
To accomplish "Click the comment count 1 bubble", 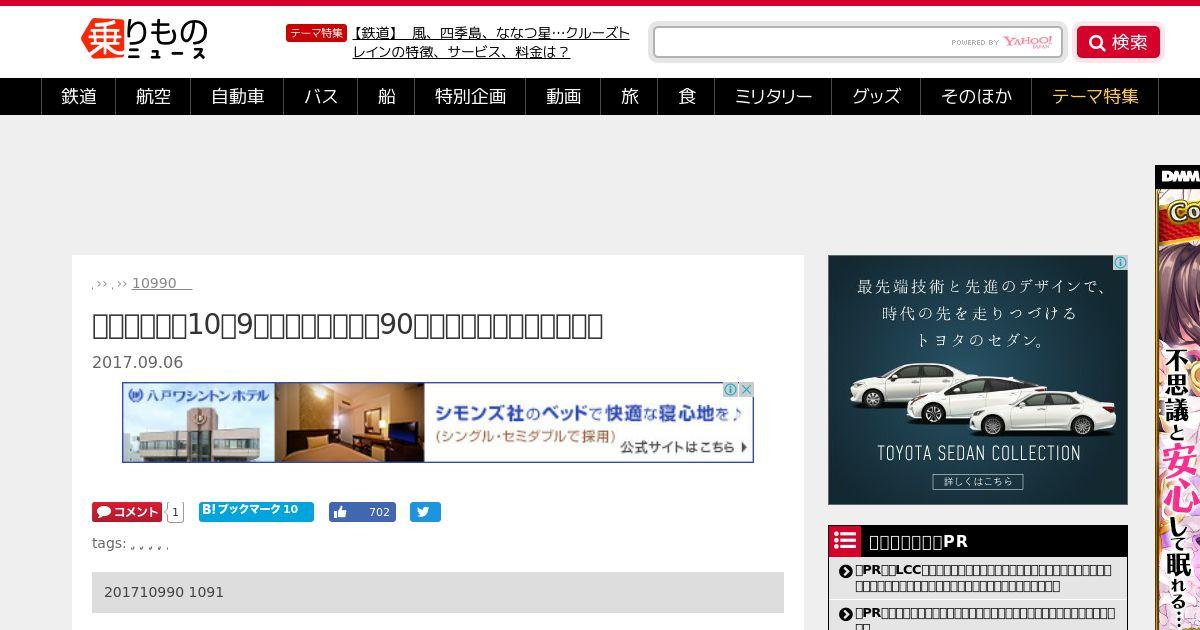I will point(175,512).
